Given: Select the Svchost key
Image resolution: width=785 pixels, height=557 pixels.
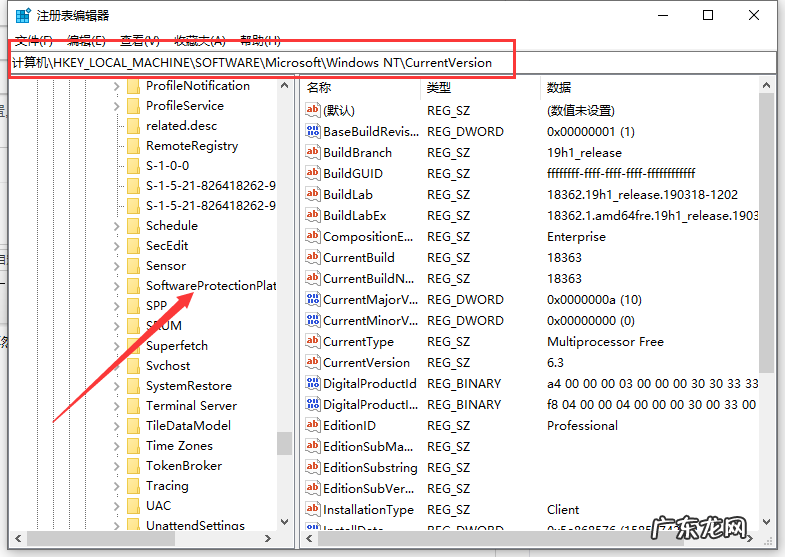Looking at the screenshot, I should [x=168, y=366].
